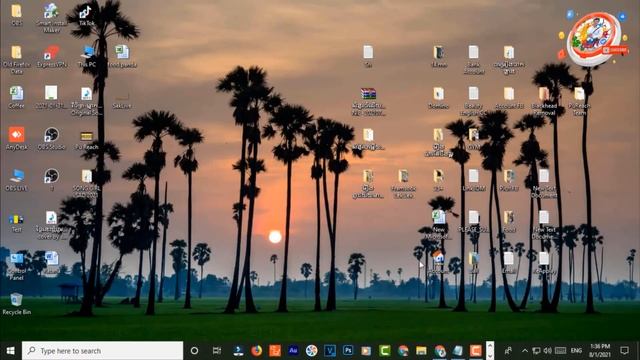
Task: Open the Photos folder icon
Action: 509,180
